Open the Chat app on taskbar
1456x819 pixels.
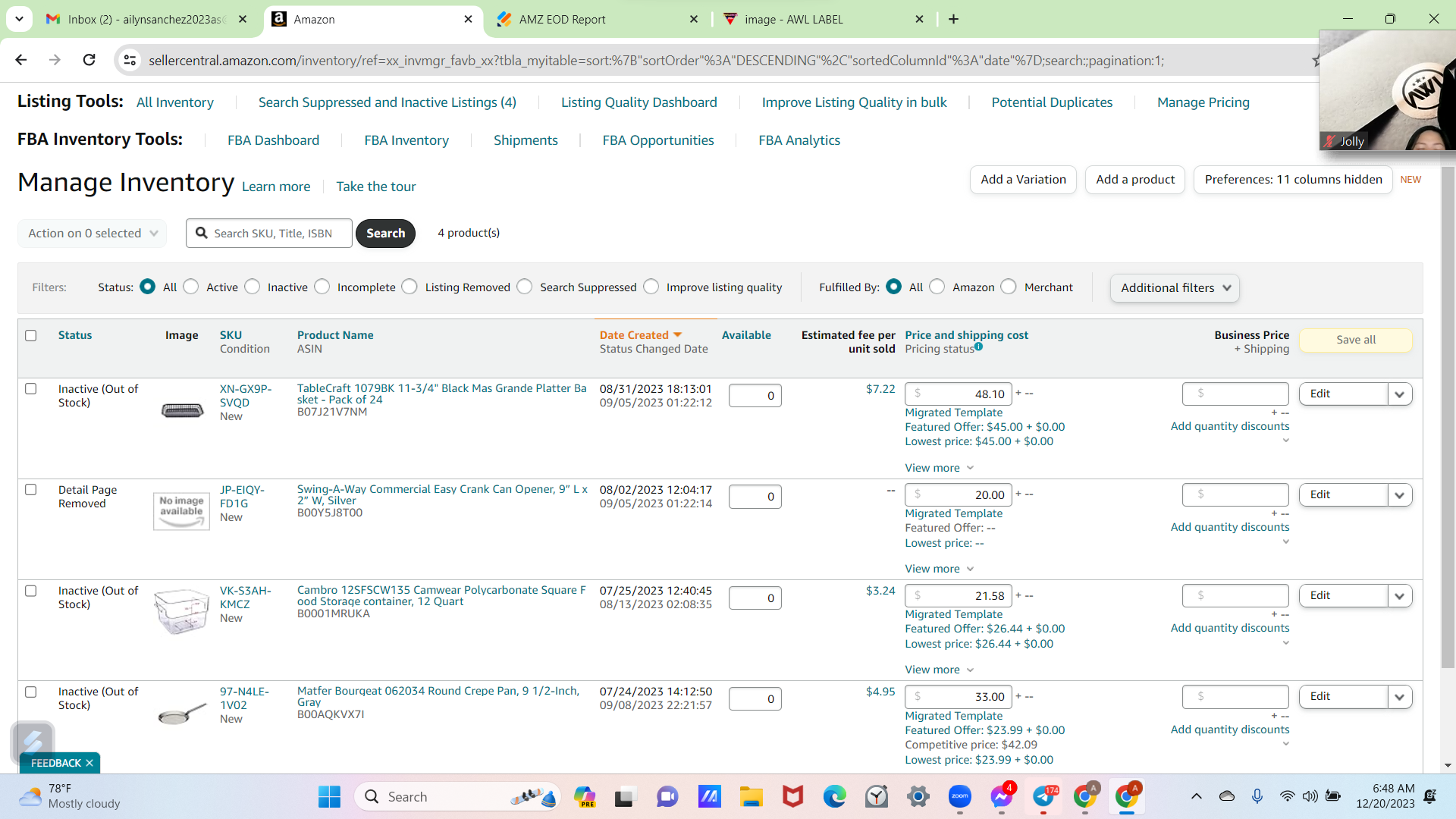coord(667,796)
